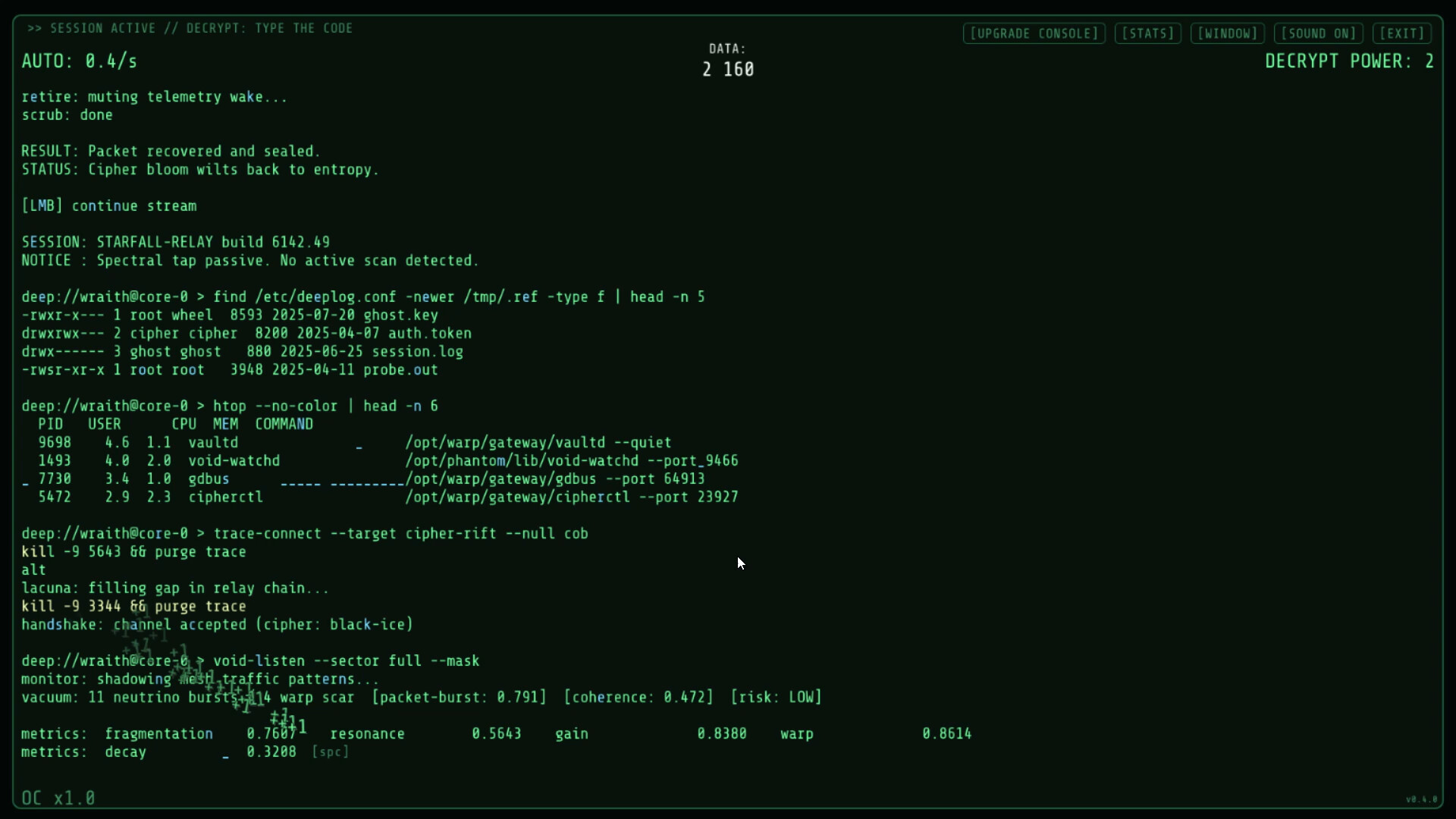Click the '[risk: LOW]' tag
This screenshot has height=819, width=1456.
[777, 698]
